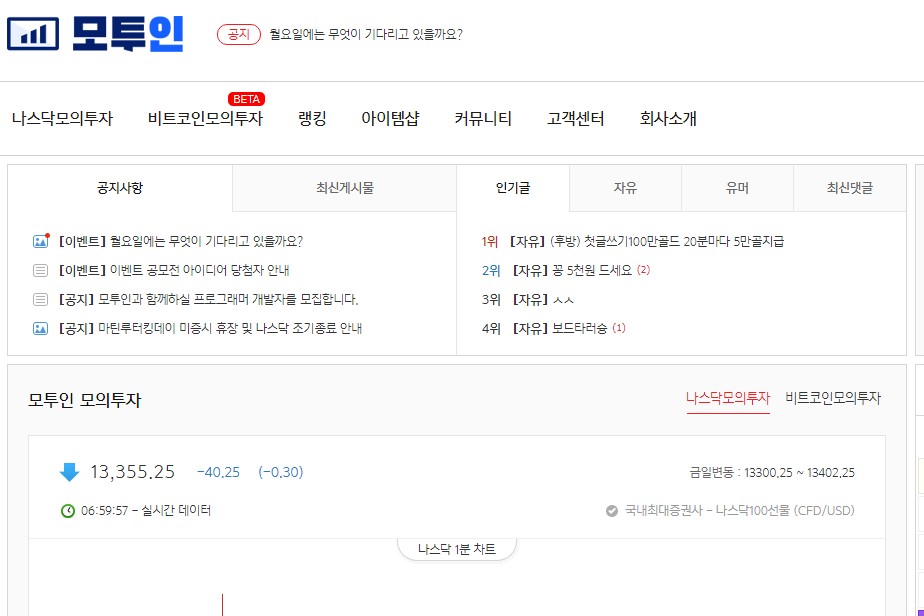924x616 pixels.
Task: Click document icon beside 프로그래머 개발자 모집 post
Action: 40,299
